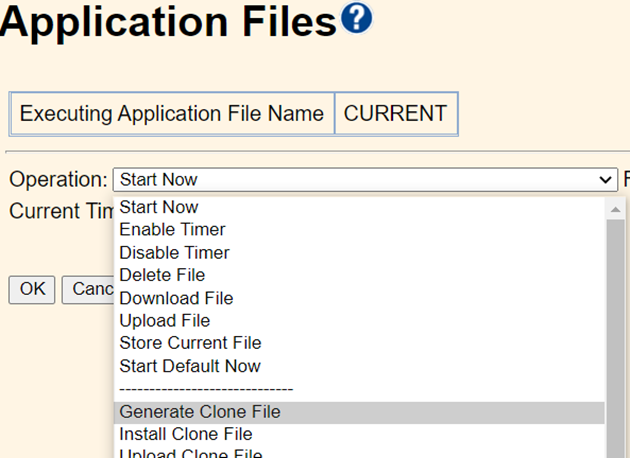Pick Upload Clone File option
The height and width of the screenshot is (458, 630).
(x=190, y=453)
